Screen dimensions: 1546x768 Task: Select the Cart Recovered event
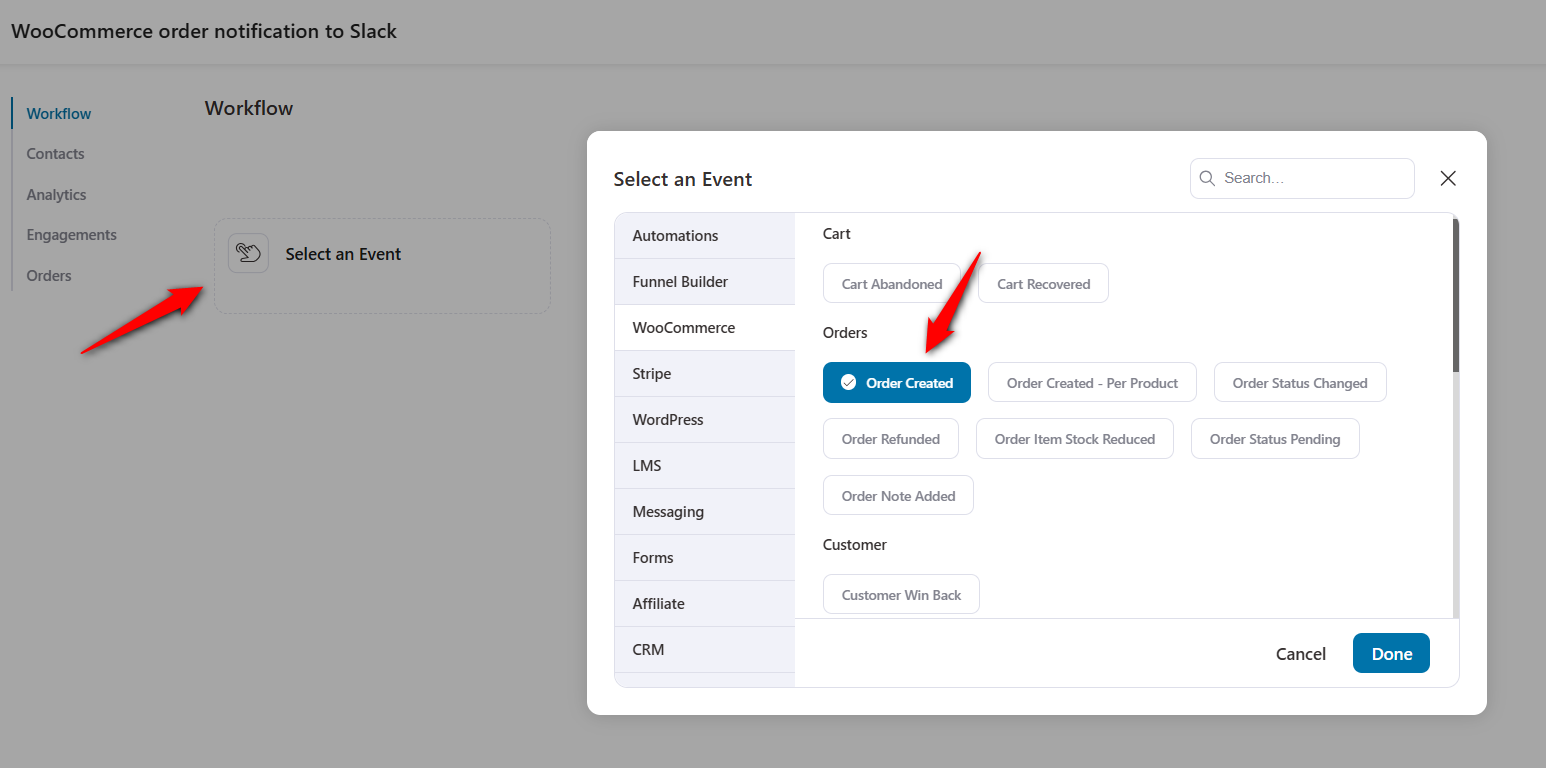(1043, 283)
